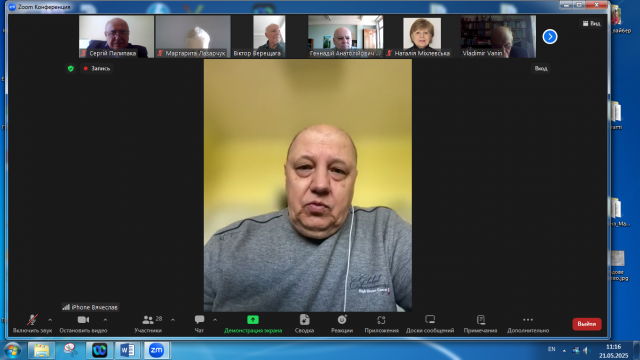Select Vladimir Vanin video thumbnail
Image resolution: width=640 pixels, height=360 pixels.
click(x=498, y=36)
